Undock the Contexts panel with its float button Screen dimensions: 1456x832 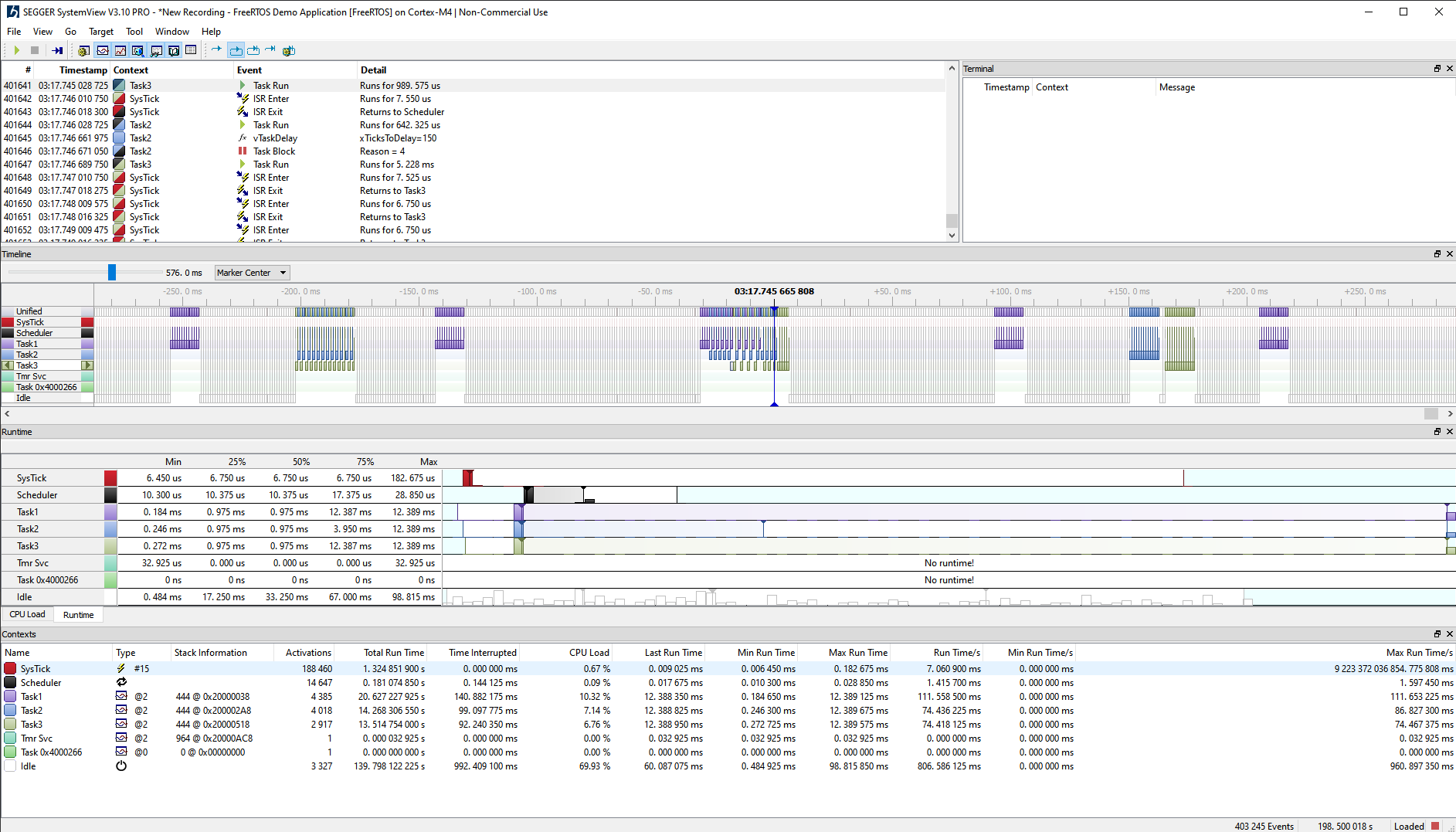(1437, 634)
